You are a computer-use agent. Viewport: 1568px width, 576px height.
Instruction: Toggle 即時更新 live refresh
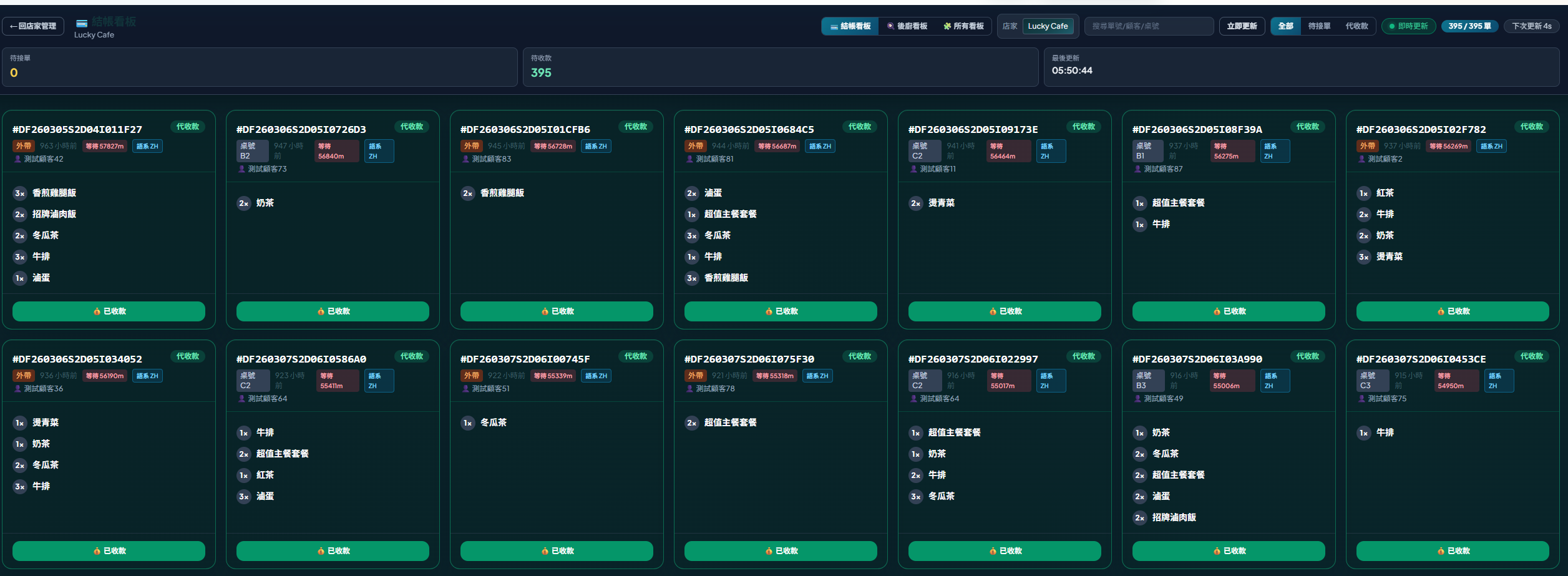1409,26
